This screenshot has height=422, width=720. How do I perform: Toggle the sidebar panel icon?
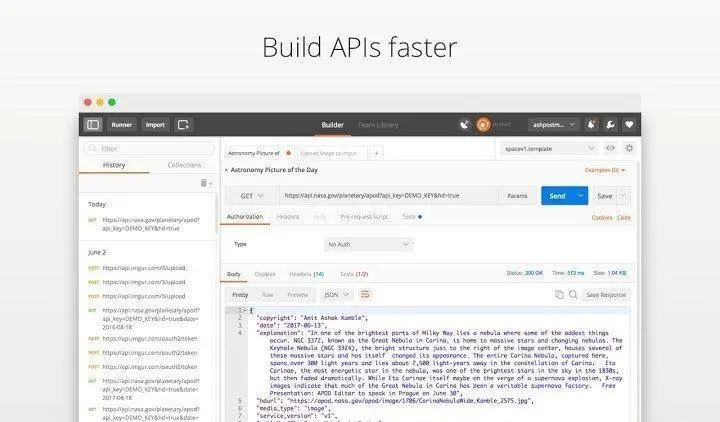pos(93,124)
